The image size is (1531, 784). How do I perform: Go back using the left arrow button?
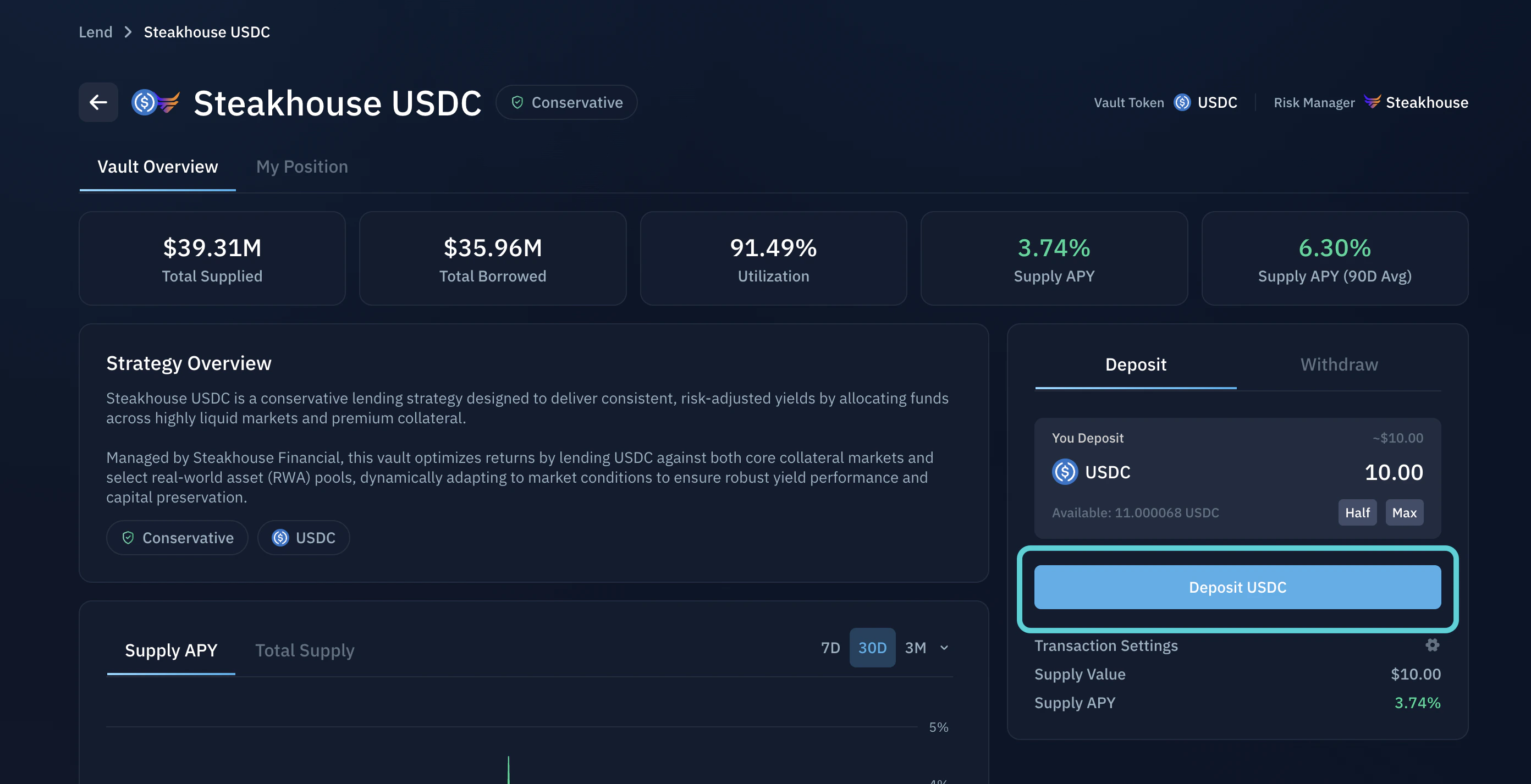coord(98,102)
